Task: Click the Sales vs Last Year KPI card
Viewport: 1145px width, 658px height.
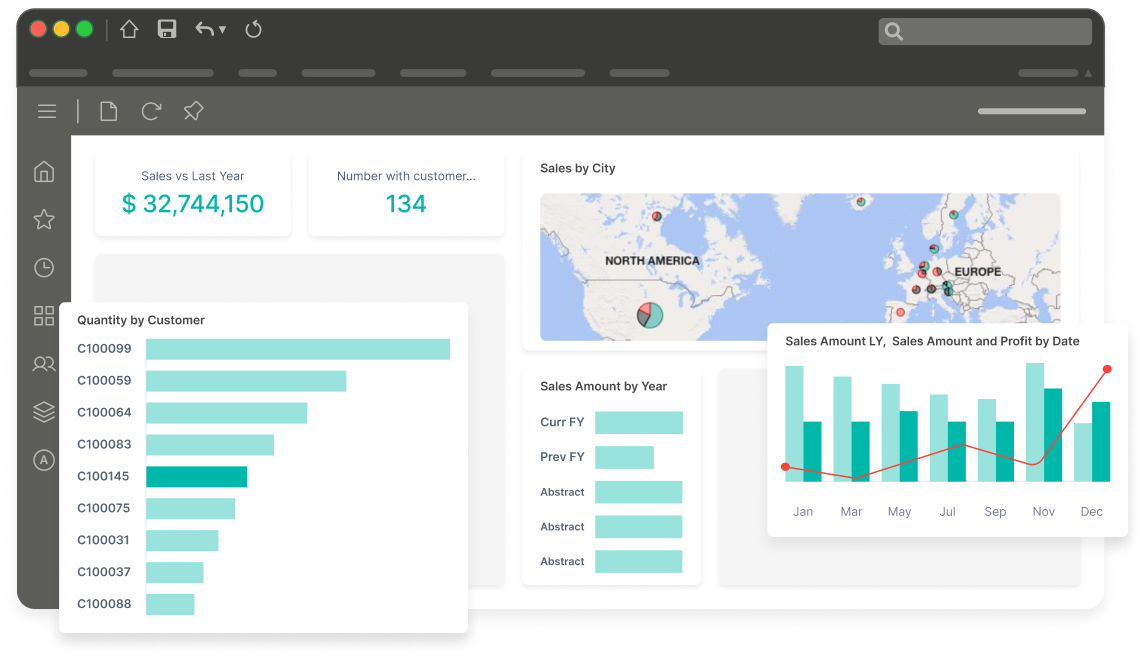Action: [x=192, y=192]
